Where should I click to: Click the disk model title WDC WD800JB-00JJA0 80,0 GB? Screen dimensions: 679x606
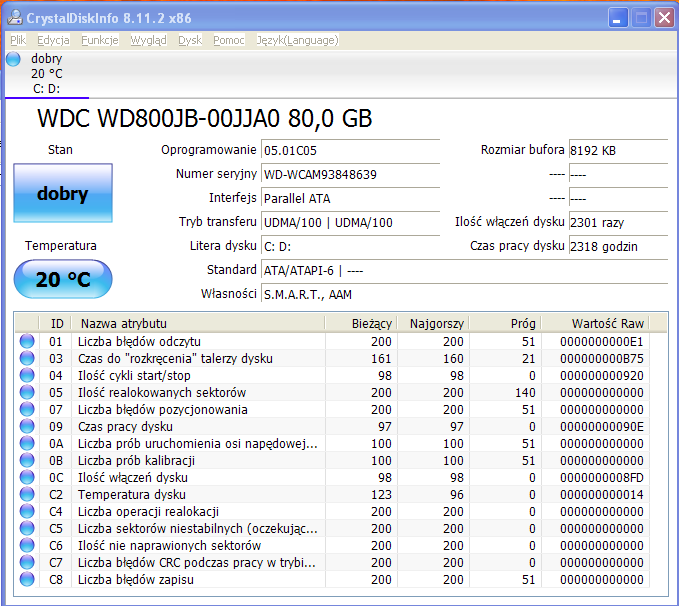pos(204,118)
